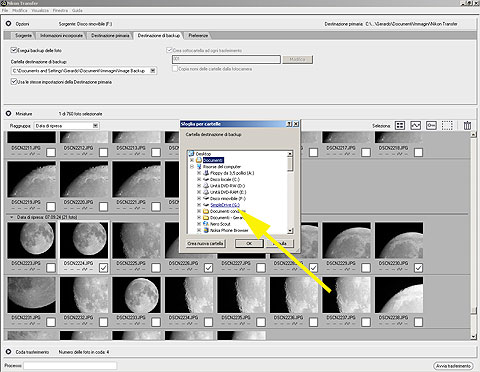Check the DSCN2223.JPG thumbnail checkbox
Image resolution: width=480 pixels, height=372 pixels.
click(x=51, y=268)
